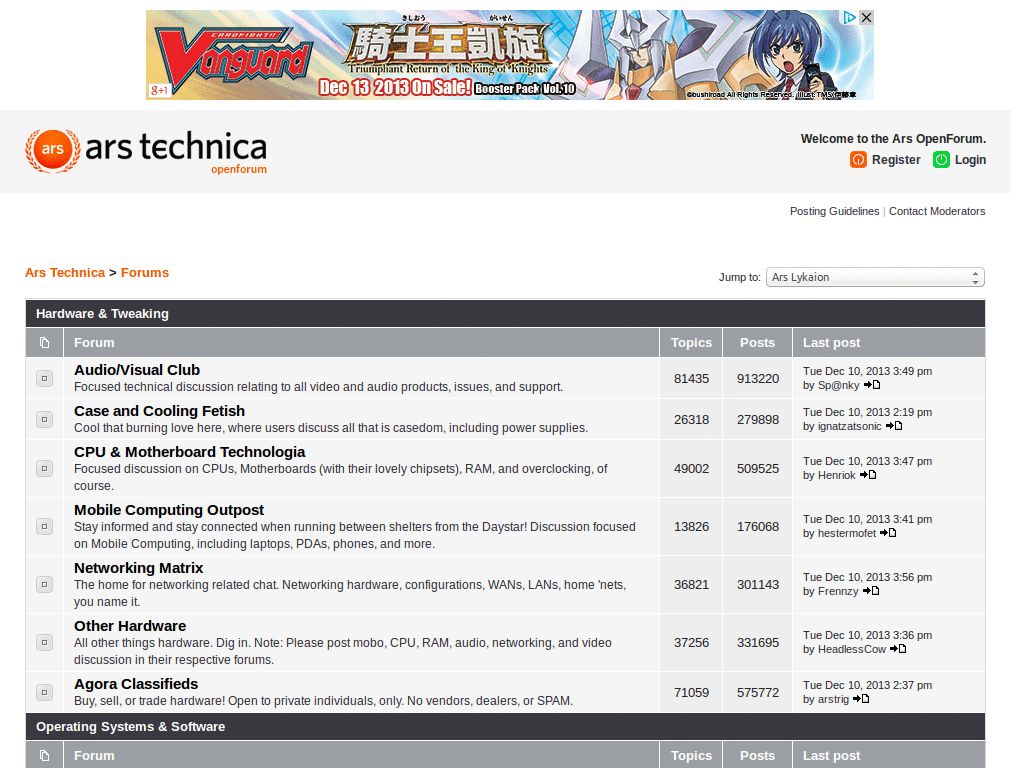View latest post by ignatzatsonic icon
Screen dimensions: 1024x768
[x=894, y=426]
